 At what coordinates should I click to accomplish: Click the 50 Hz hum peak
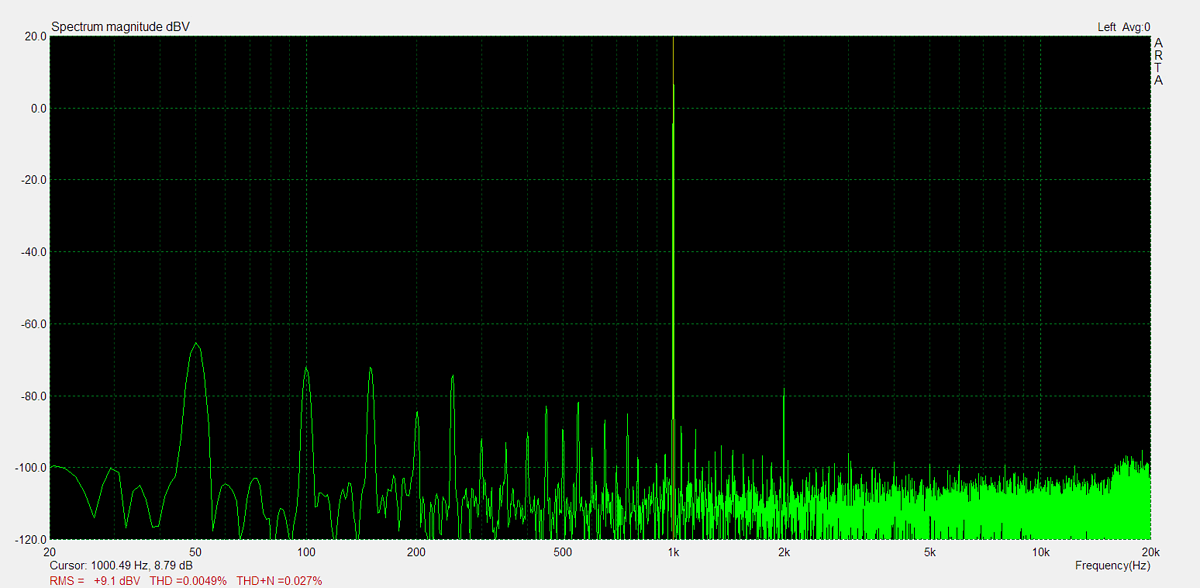pyautogui.click(x=196, y=346)
